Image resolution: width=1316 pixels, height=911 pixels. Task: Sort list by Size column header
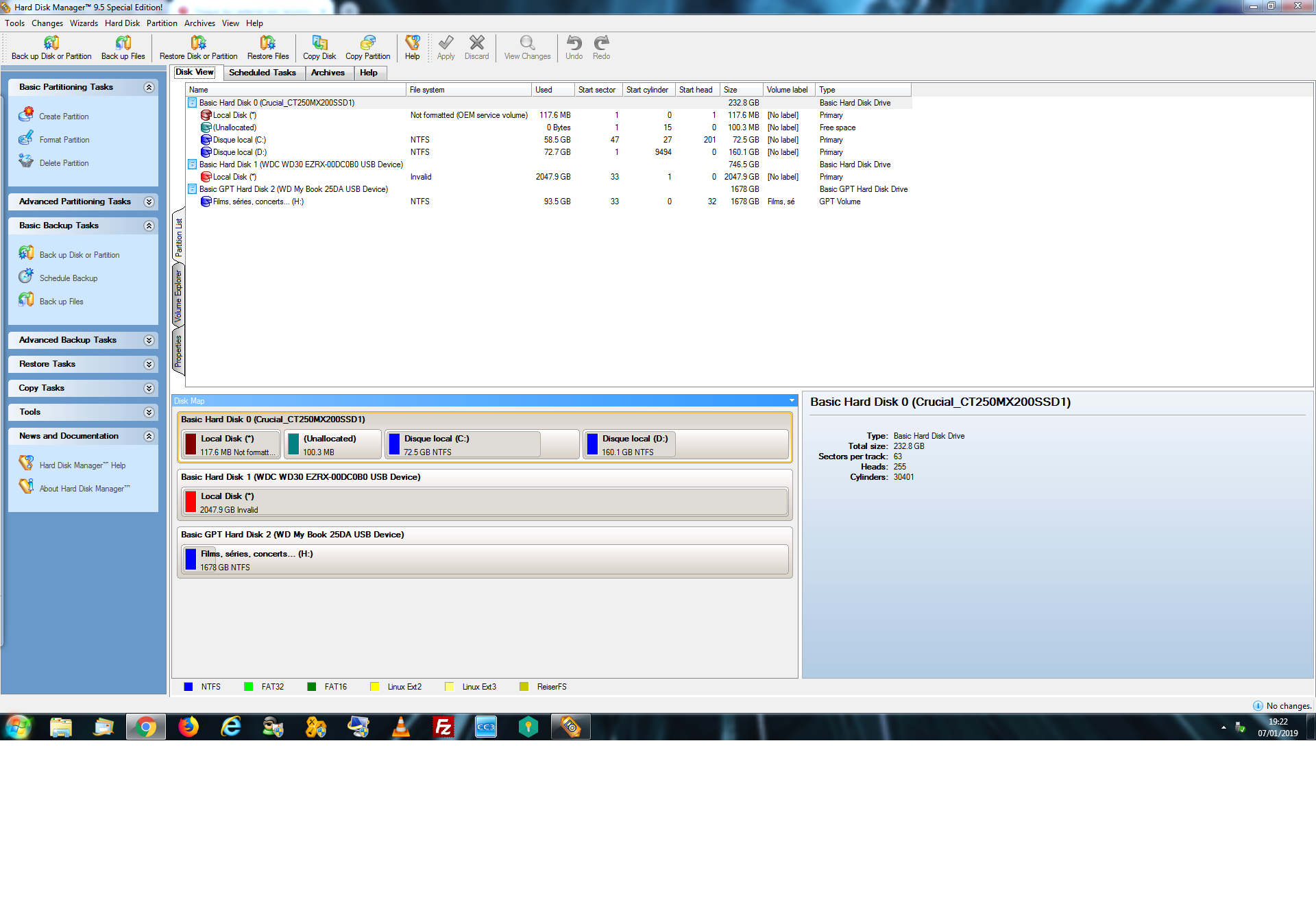coord(742,90)
